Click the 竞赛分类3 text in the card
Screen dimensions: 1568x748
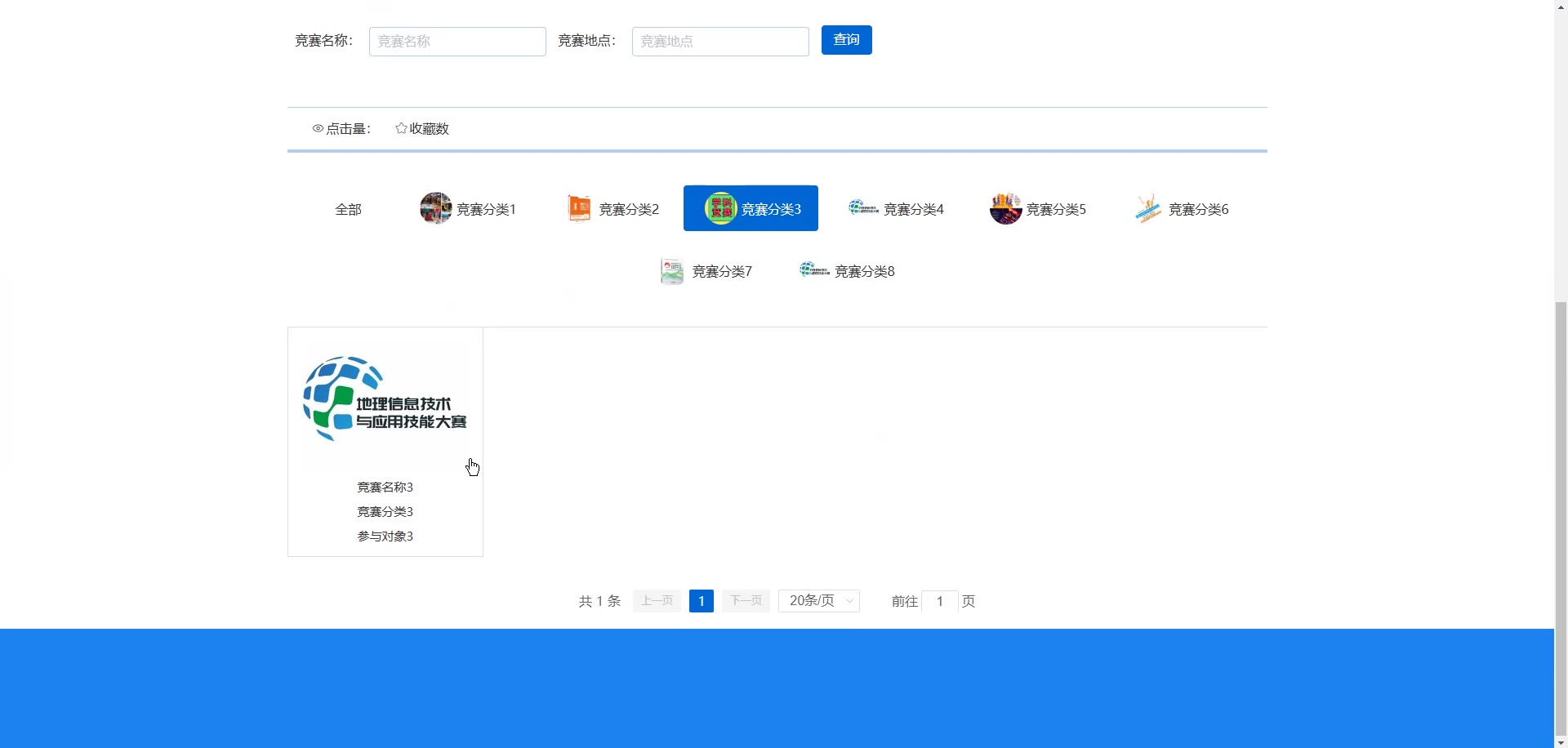pyautogui.click(x=385, y=512)
